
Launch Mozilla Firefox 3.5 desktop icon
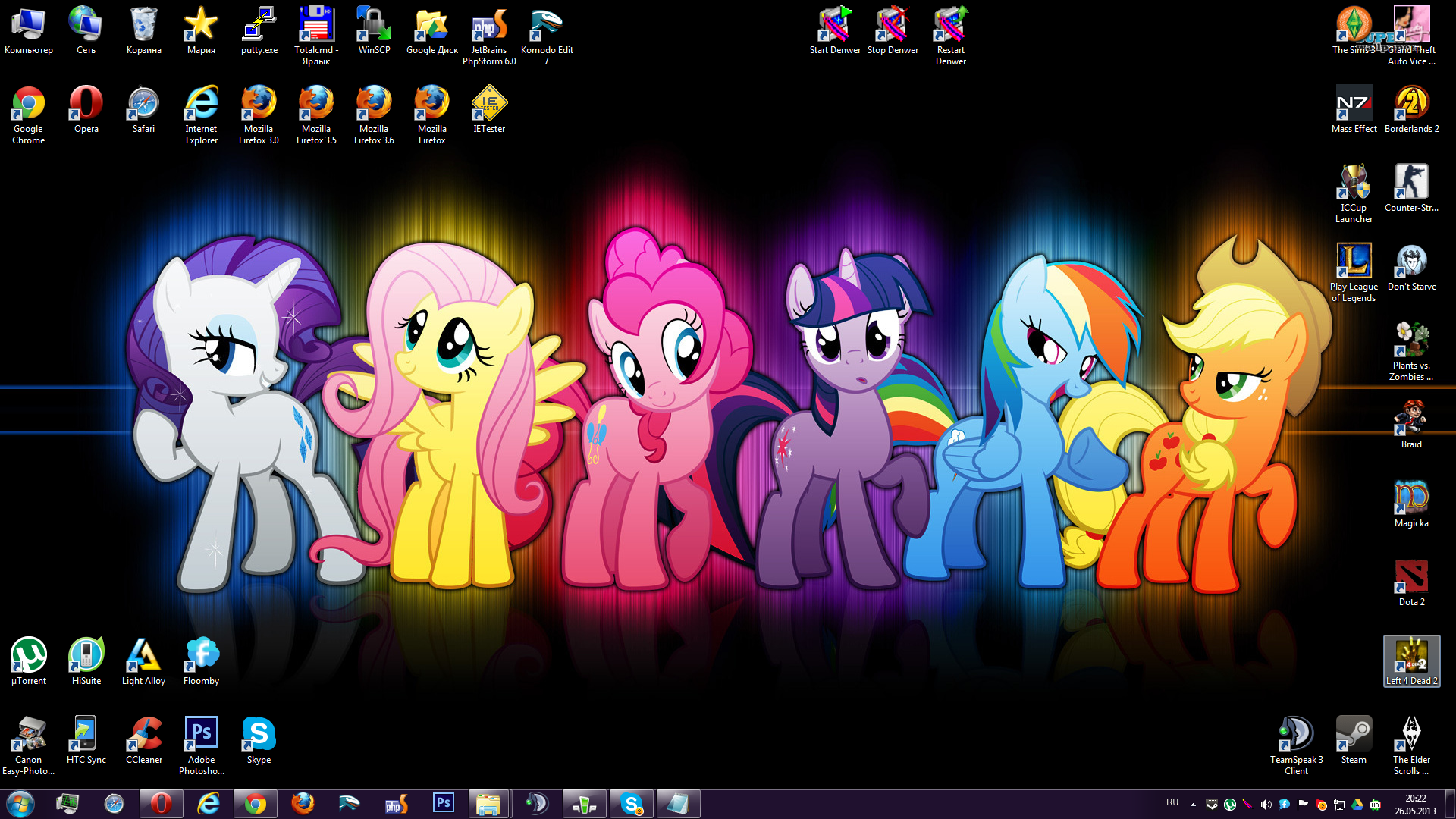[x=316, y=115]
